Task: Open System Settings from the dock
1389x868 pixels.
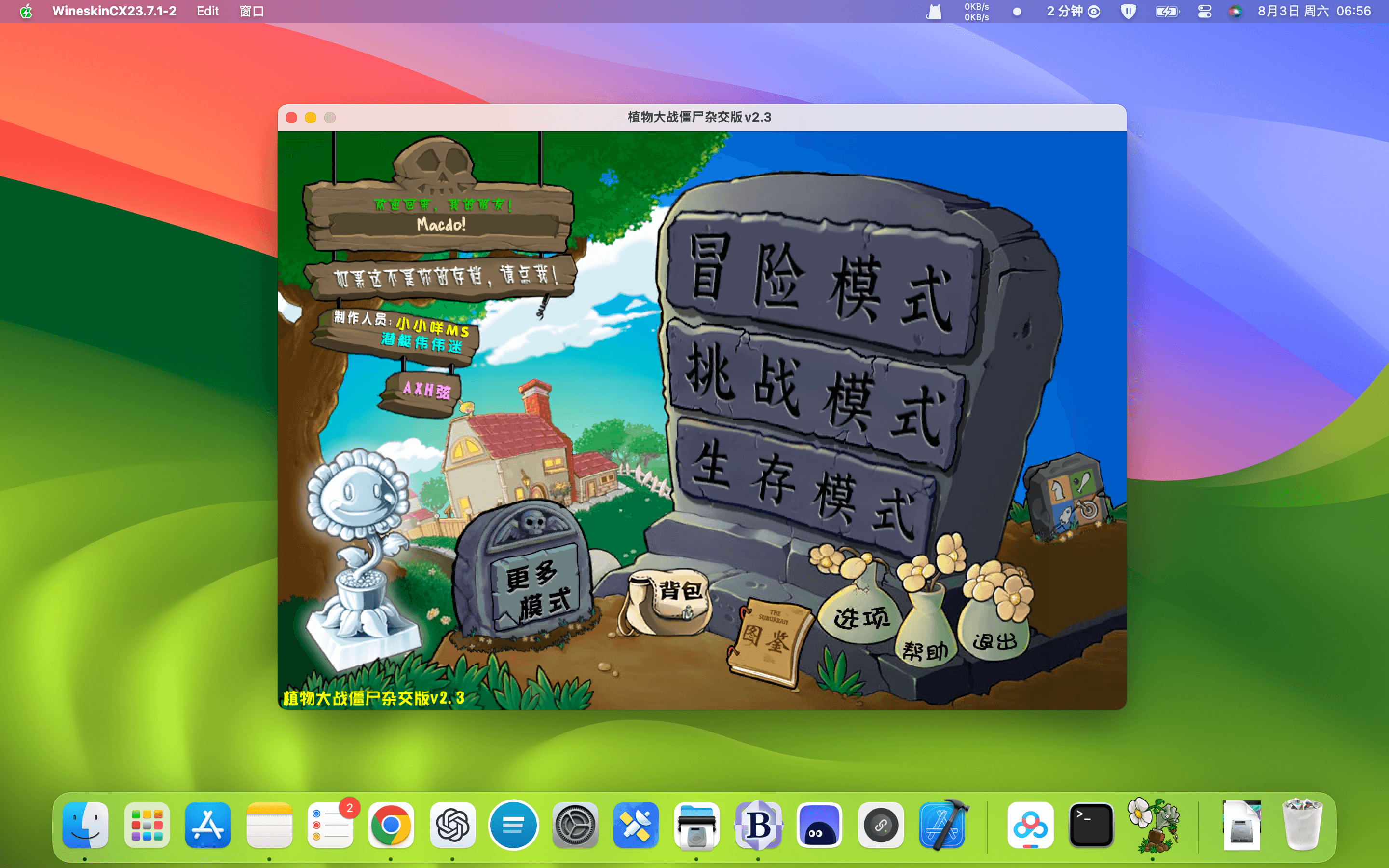Action: (x=574, y=825)
